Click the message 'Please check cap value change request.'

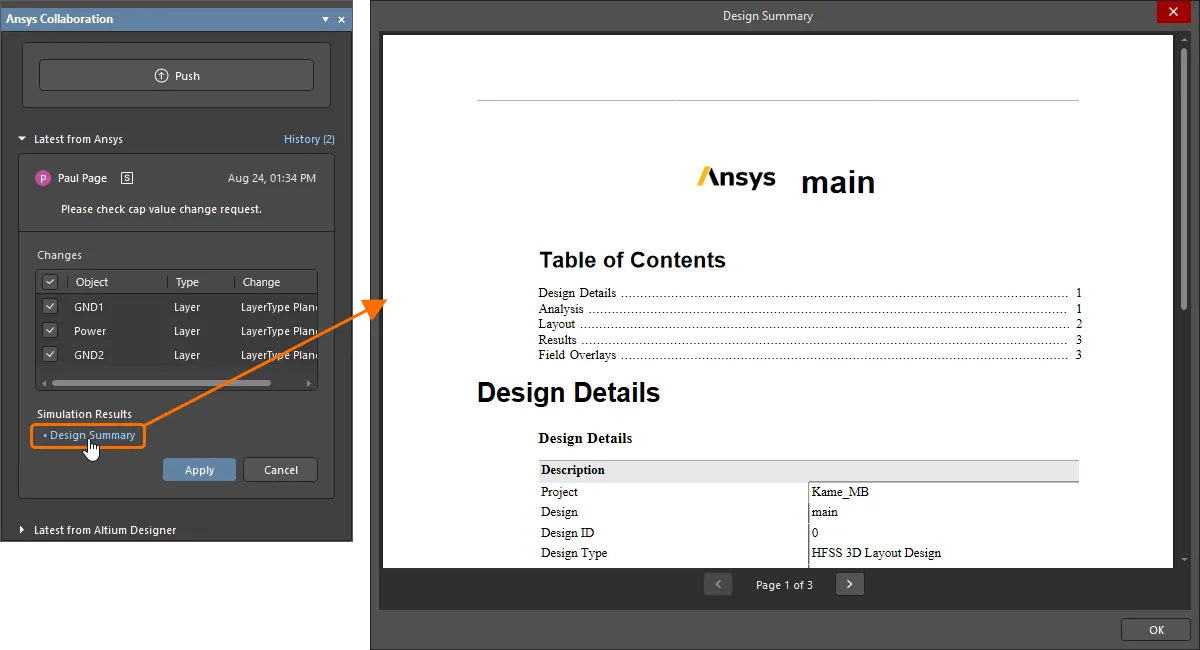(161, 209)
